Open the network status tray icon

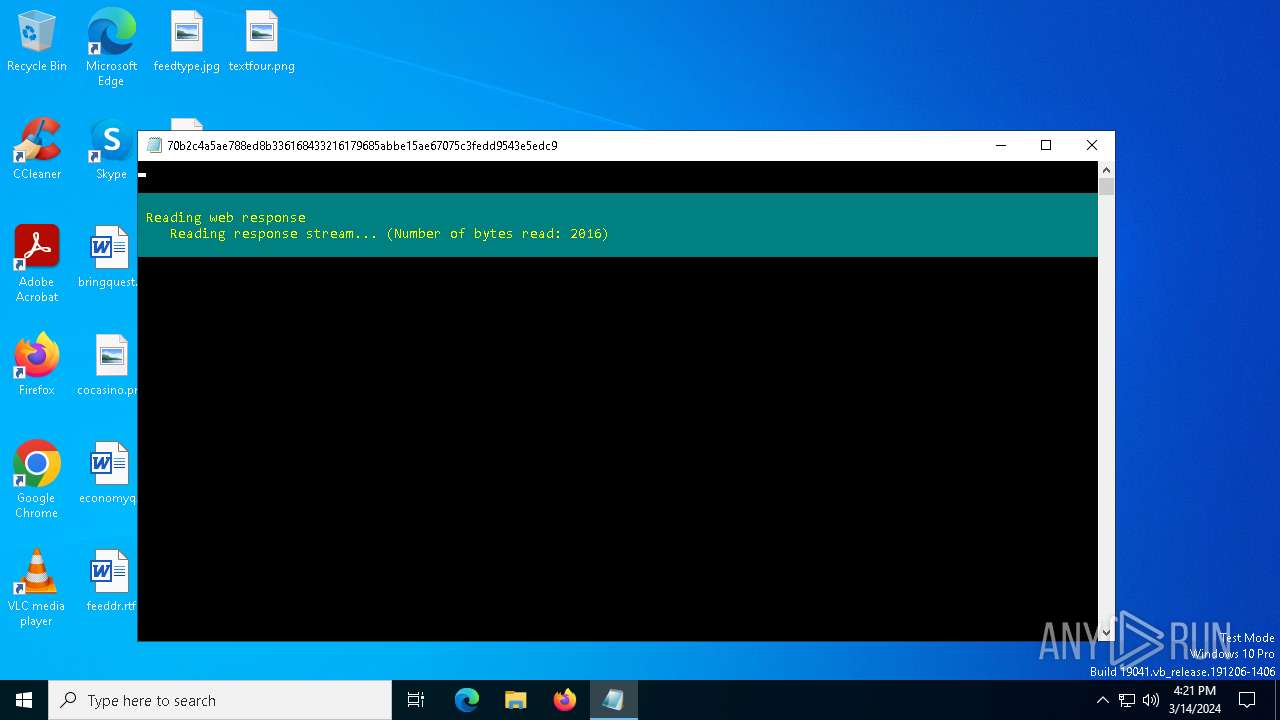tap(1127, 700)
